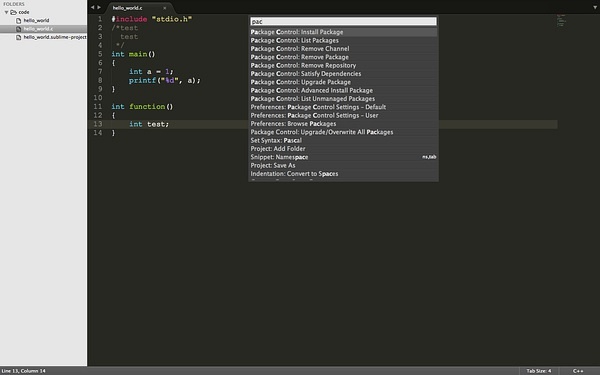600x375 pixels.
Task: Click the #include "stdio.h" line
Action: (x=152, y=19)
